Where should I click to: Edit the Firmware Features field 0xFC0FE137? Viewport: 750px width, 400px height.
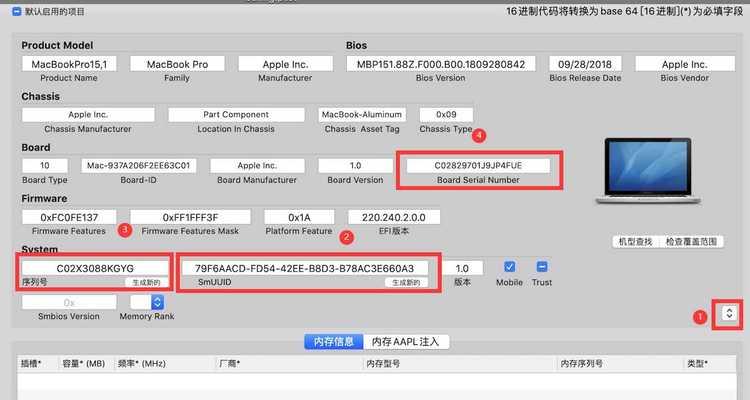coord(69,217)
